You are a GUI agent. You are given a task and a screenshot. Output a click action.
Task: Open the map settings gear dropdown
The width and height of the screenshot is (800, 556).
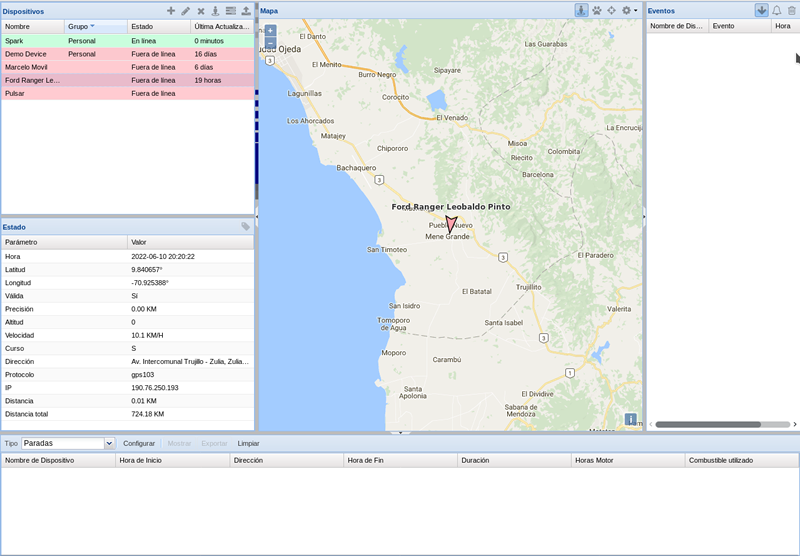(629, 10)
